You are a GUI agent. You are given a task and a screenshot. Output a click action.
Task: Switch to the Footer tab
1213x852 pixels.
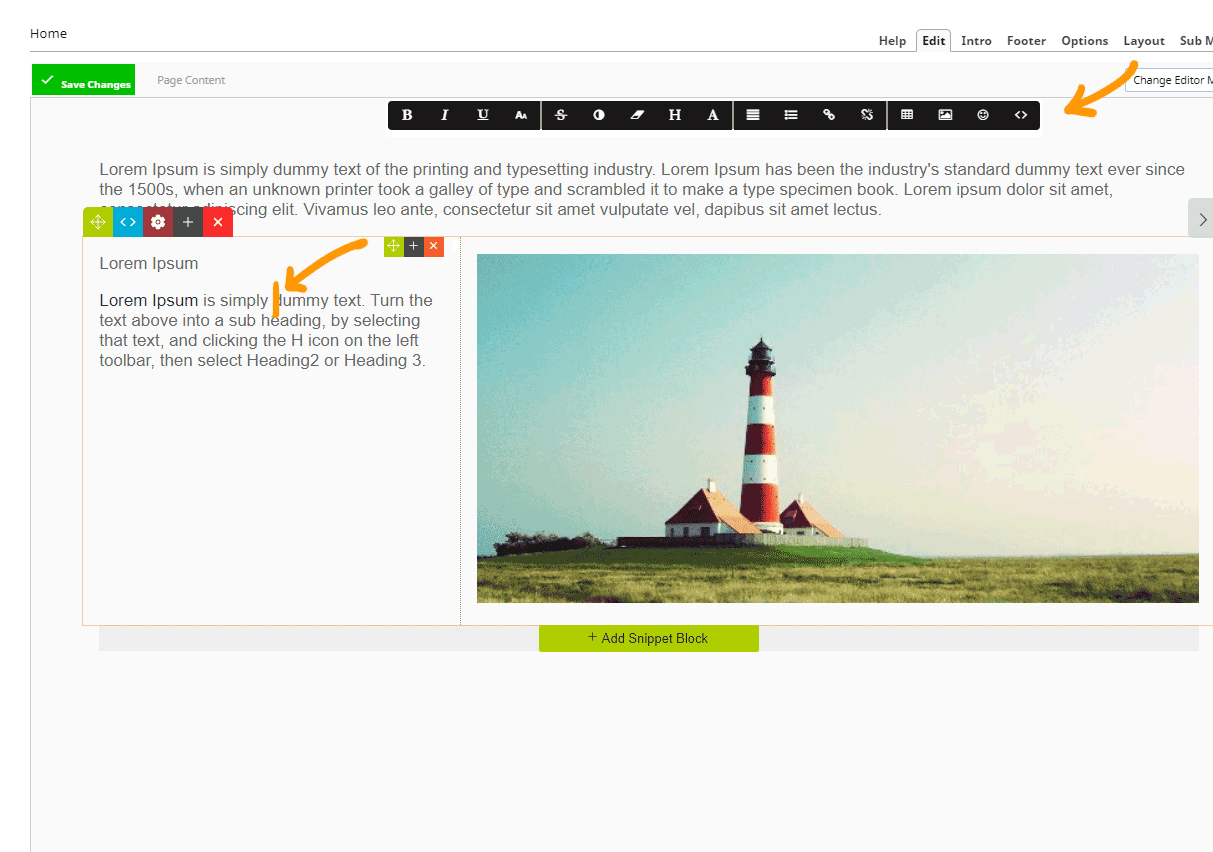click(x=1026, y=41)
